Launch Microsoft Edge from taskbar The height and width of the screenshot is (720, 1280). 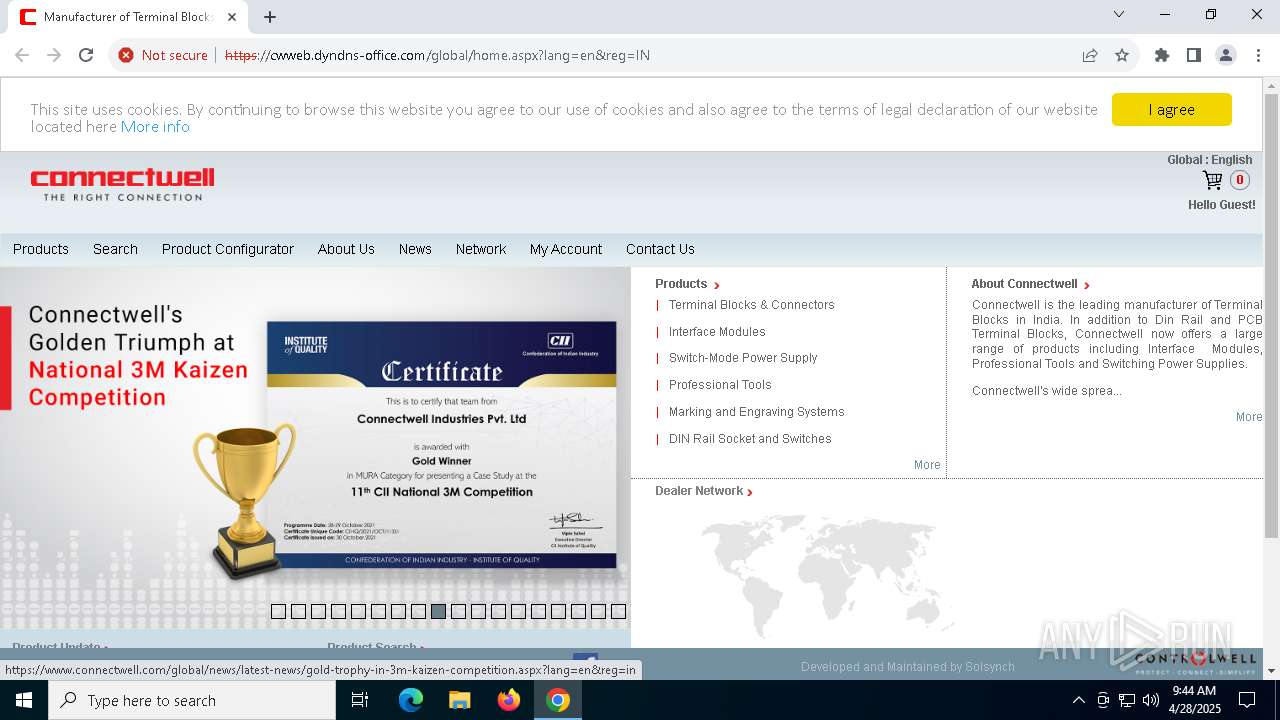(x=411, y=700)
